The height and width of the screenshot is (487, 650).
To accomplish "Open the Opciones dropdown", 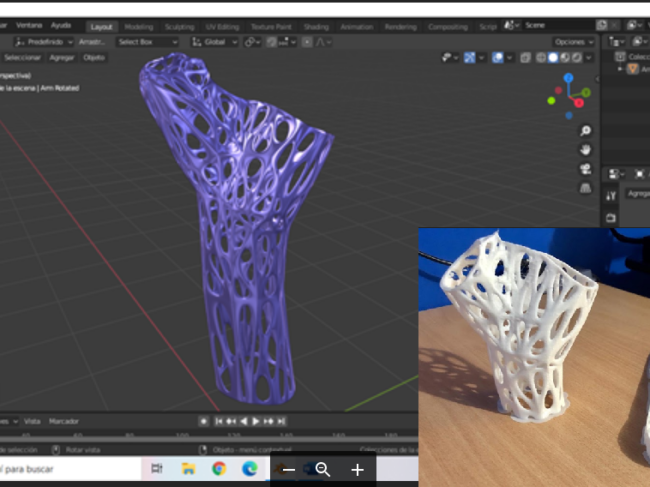I will click(x=574, y=42).
